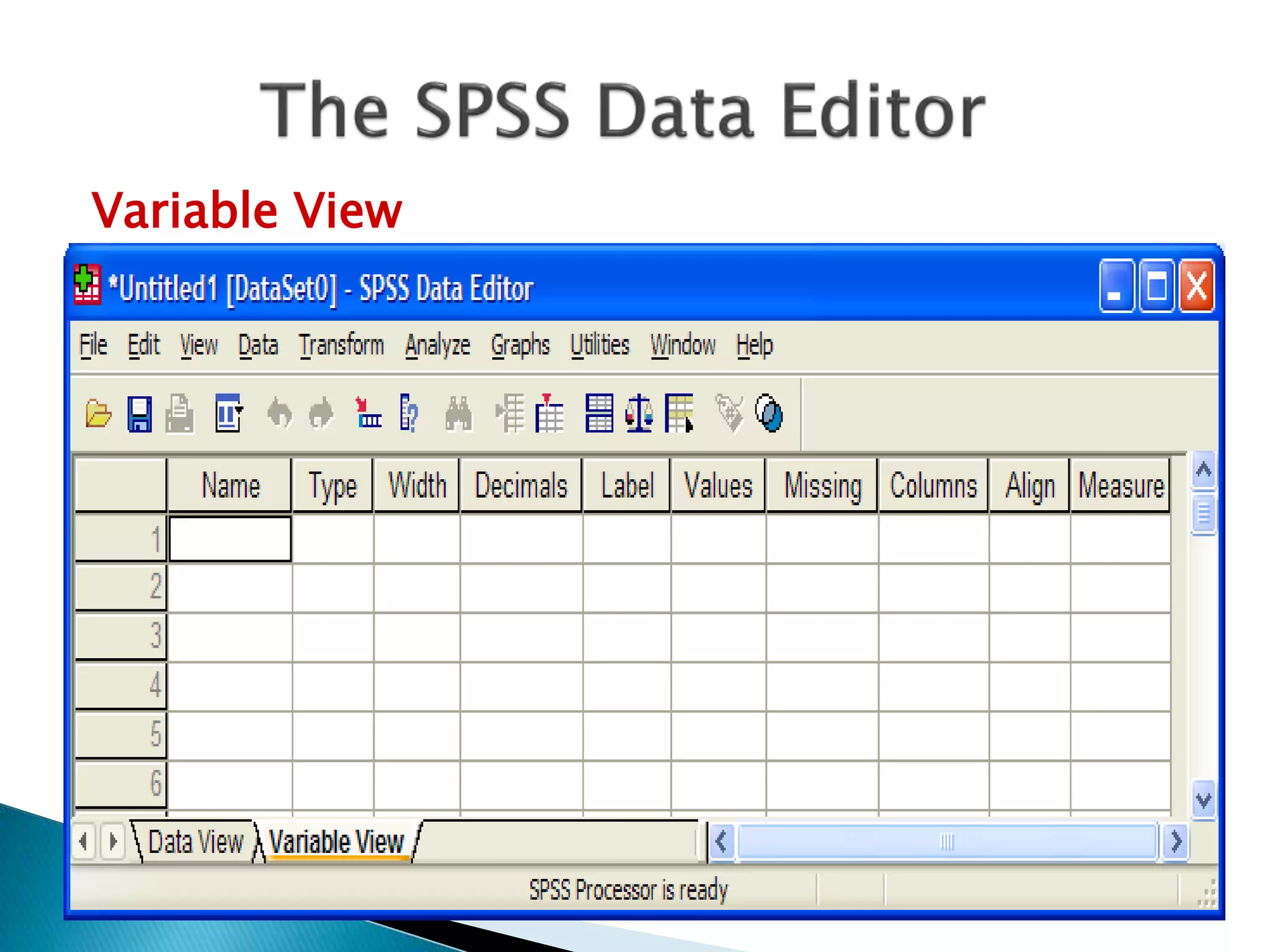Click the Print icon in toolbar
Screen dimensions: 1270x952
click(x=180, y=413)
